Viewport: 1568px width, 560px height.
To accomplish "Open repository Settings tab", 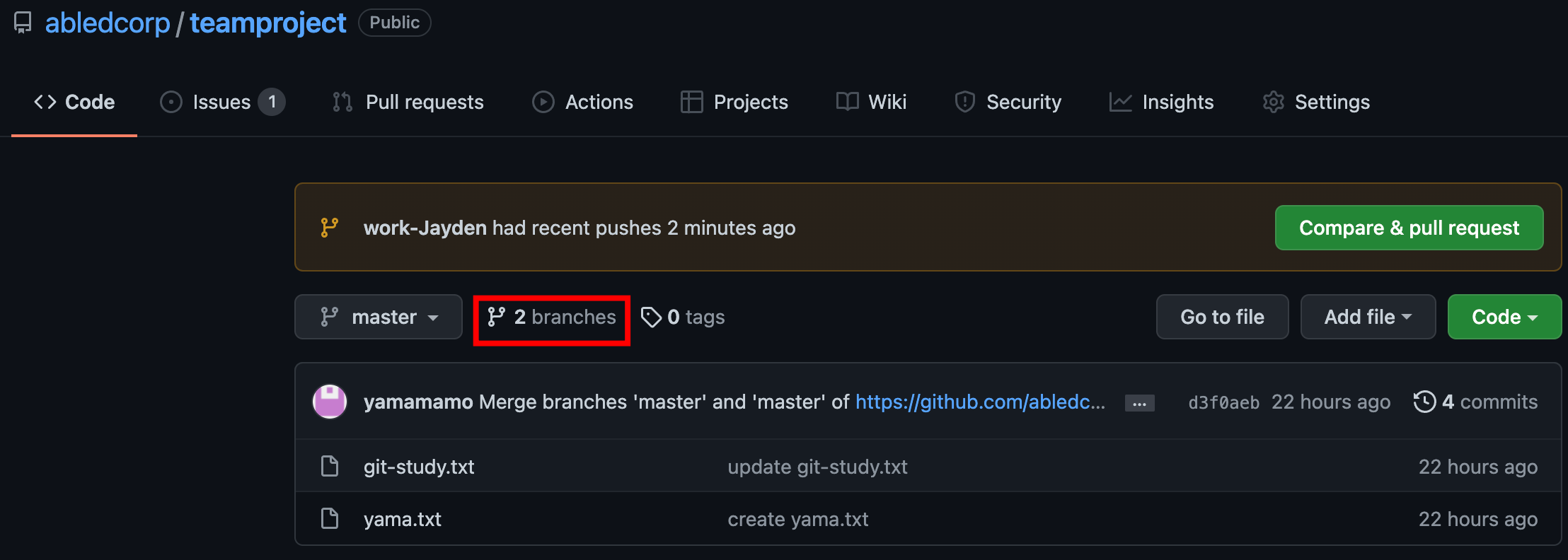I will [x=1316, y=102].
